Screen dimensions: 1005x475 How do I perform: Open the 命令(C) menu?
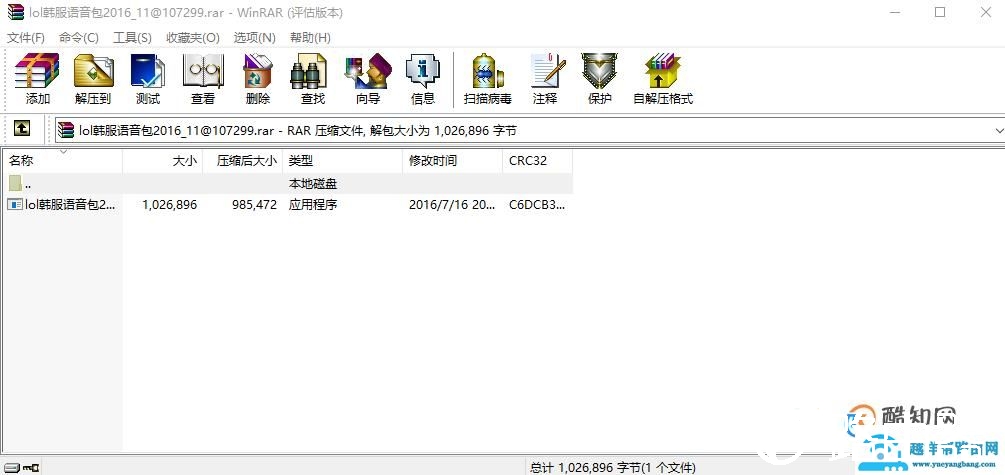coord(78,38)
